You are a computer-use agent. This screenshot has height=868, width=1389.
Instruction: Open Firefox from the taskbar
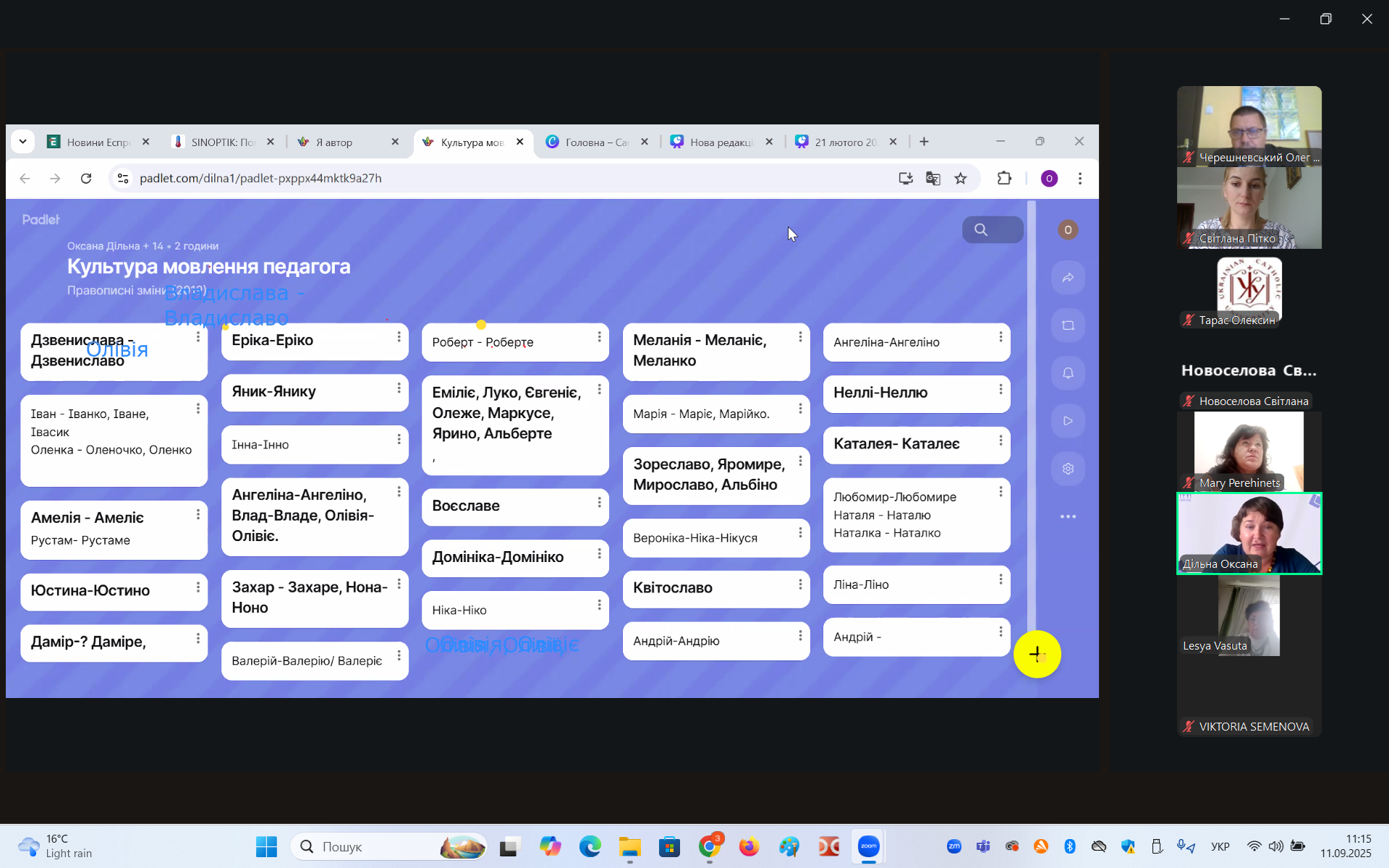(x=749, y=846)
